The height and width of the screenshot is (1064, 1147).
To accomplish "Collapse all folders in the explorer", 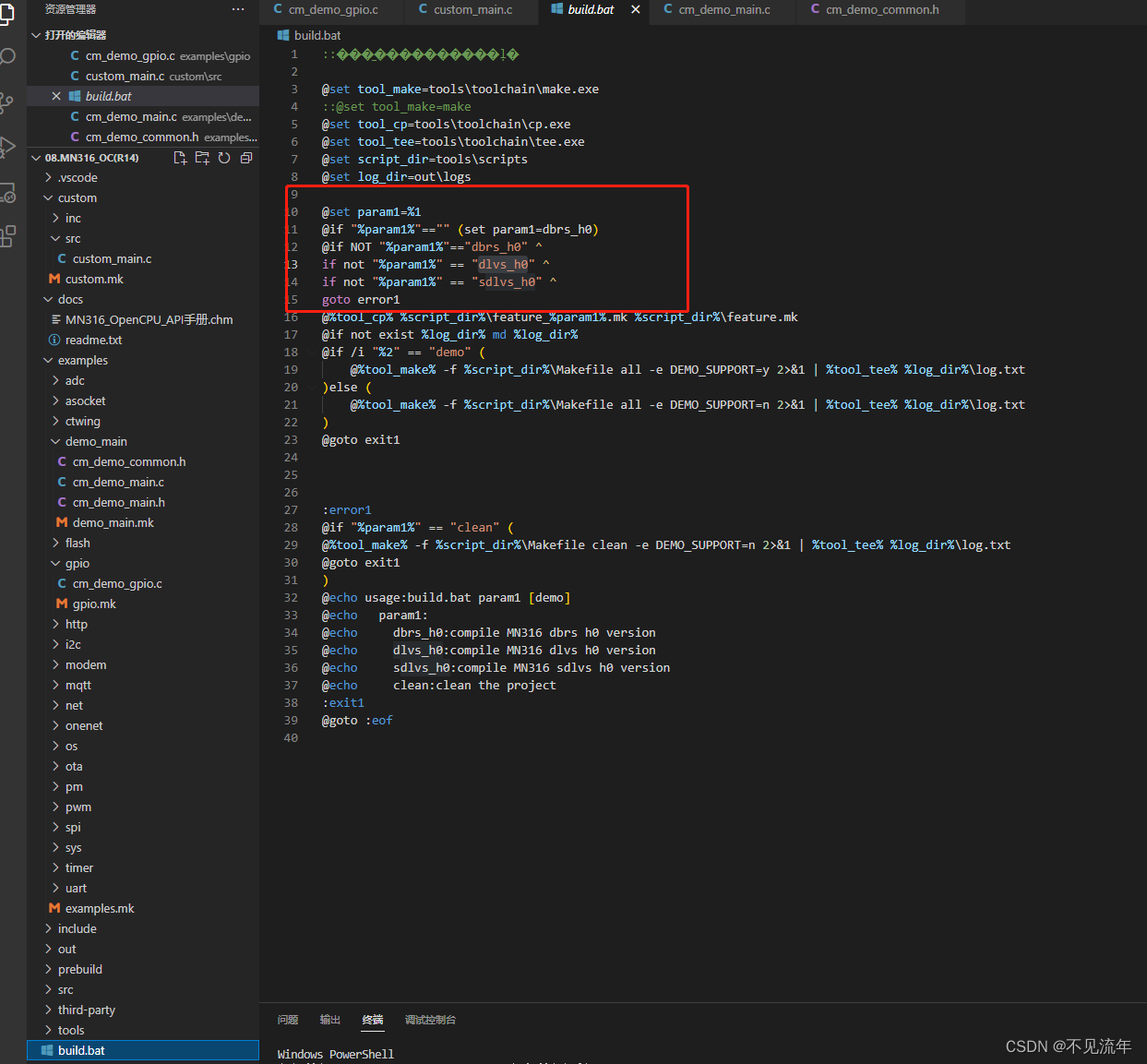I will tap(246, 158).
